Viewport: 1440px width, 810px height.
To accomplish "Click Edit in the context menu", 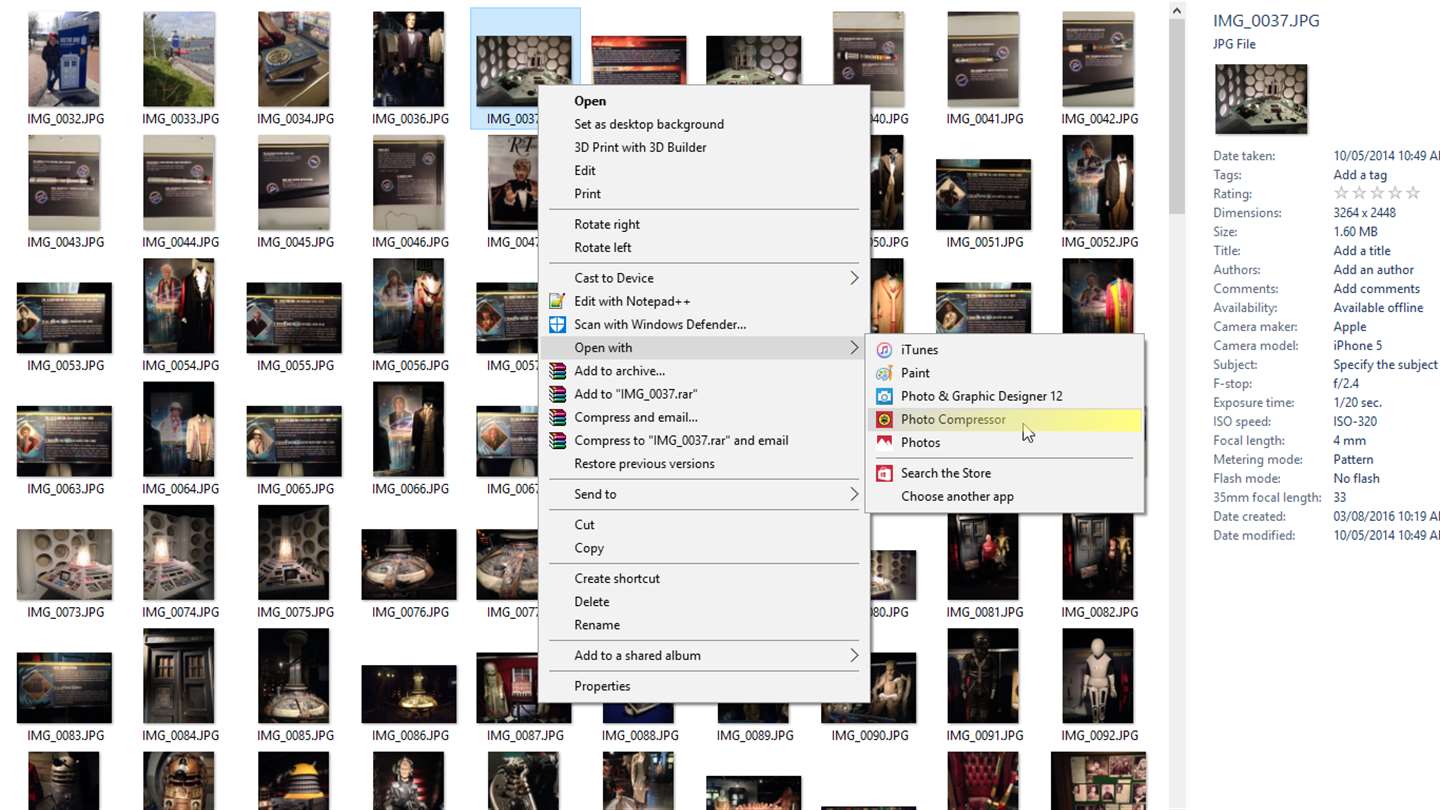I will (585, 171).
